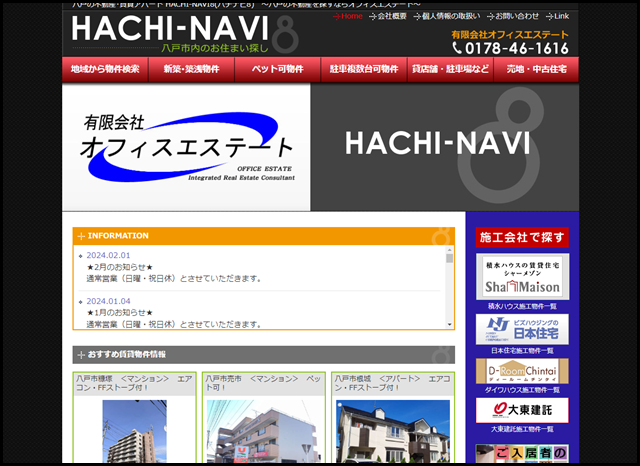Screen dimensions: 640x466
Task: Click the ★2月のお知らせ★ news text
Action: pos(120,267)
